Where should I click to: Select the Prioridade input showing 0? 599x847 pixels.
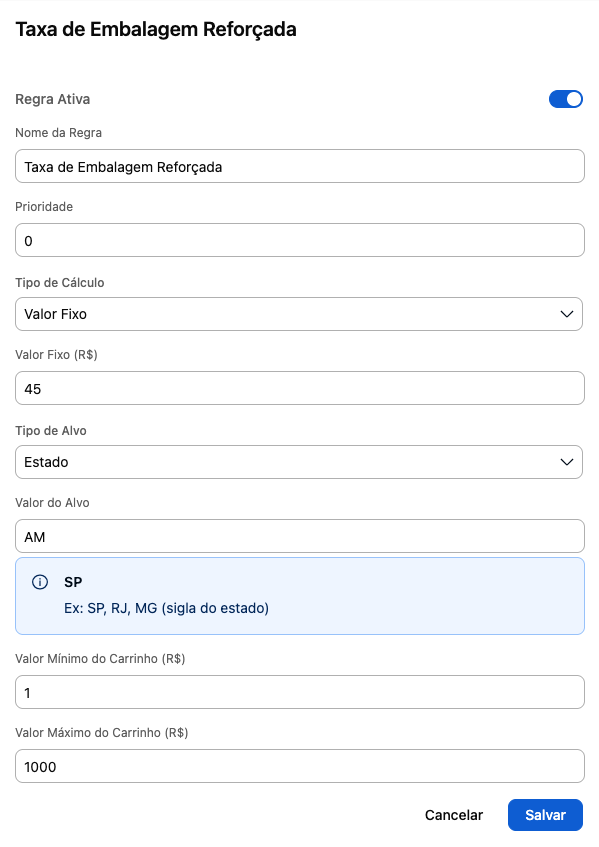pyautogui.click(x=300, y=240)
